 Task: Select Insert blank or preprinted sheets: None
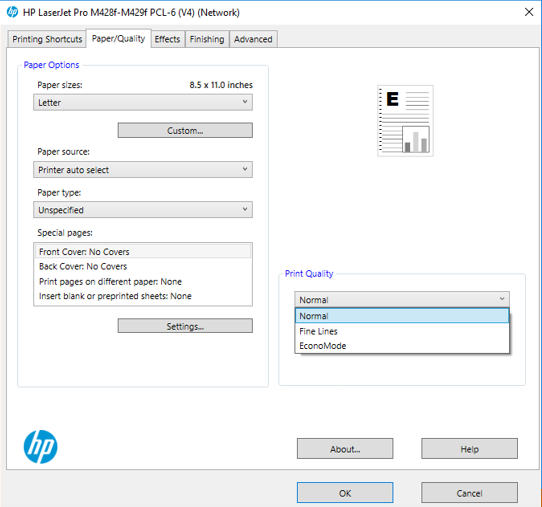143,296
